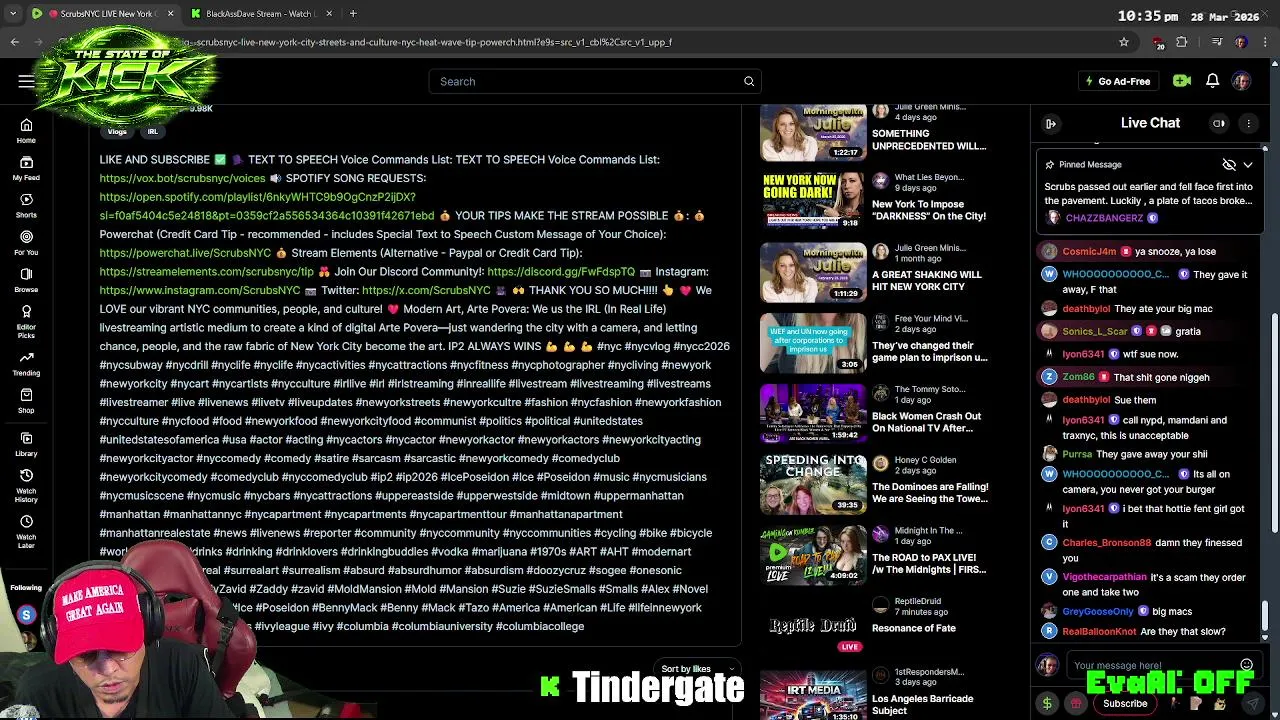Open Watch History in sidebar
The height and width of the screenshot is (720, 1280).
pyautogui.click(x=26, y=484)
